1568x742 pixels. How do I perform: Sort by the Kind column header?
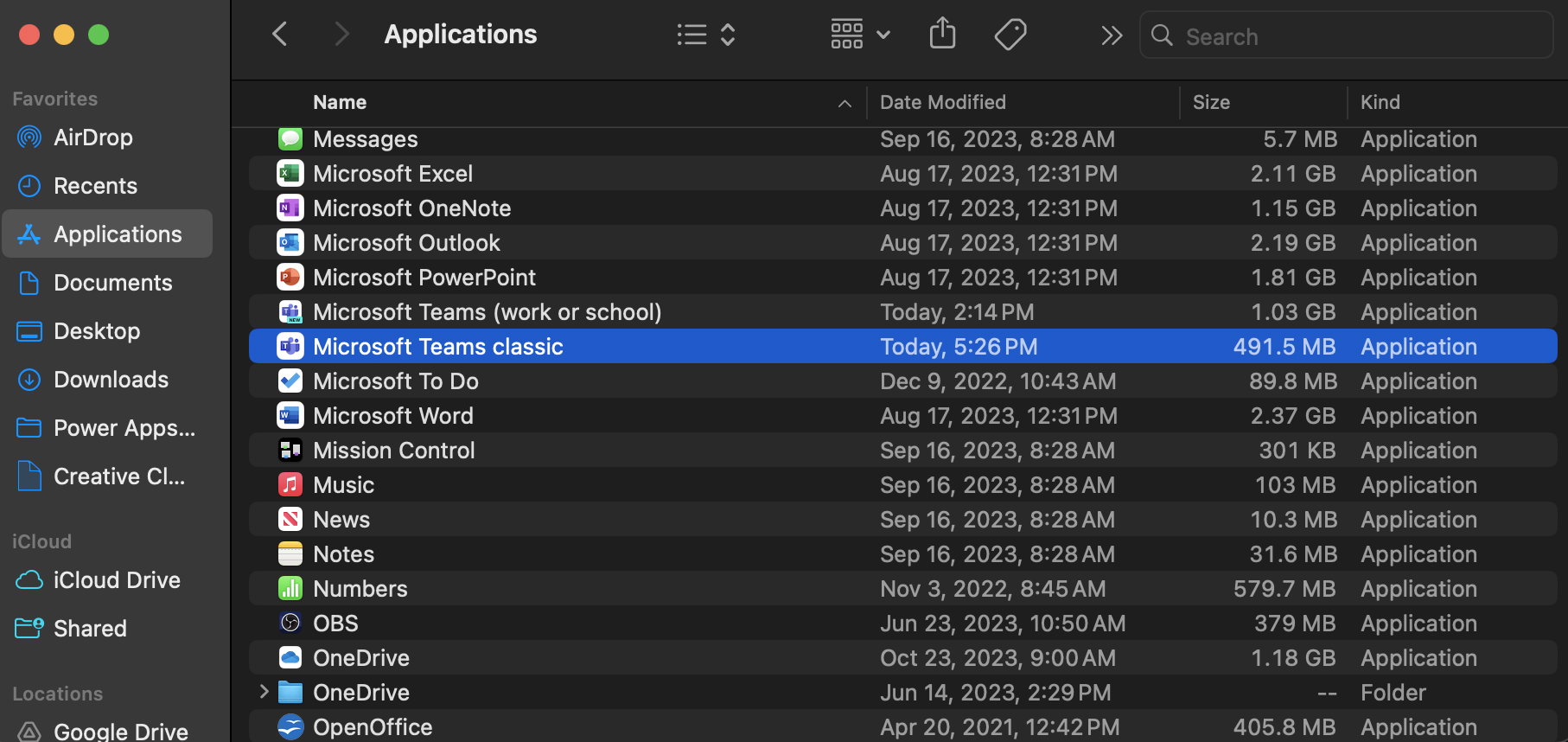click(1380, 103)
